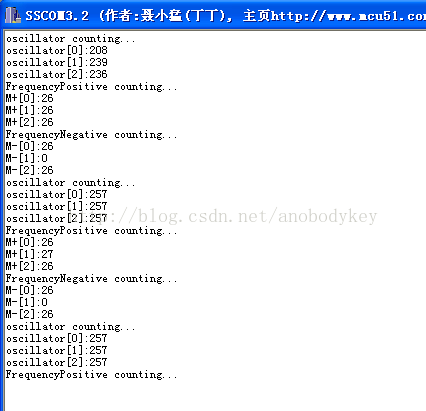The height and width of the screenshot is (411, 426).
Task: Click the second "FrequencyNegative counting..." line
Action: 91,279
